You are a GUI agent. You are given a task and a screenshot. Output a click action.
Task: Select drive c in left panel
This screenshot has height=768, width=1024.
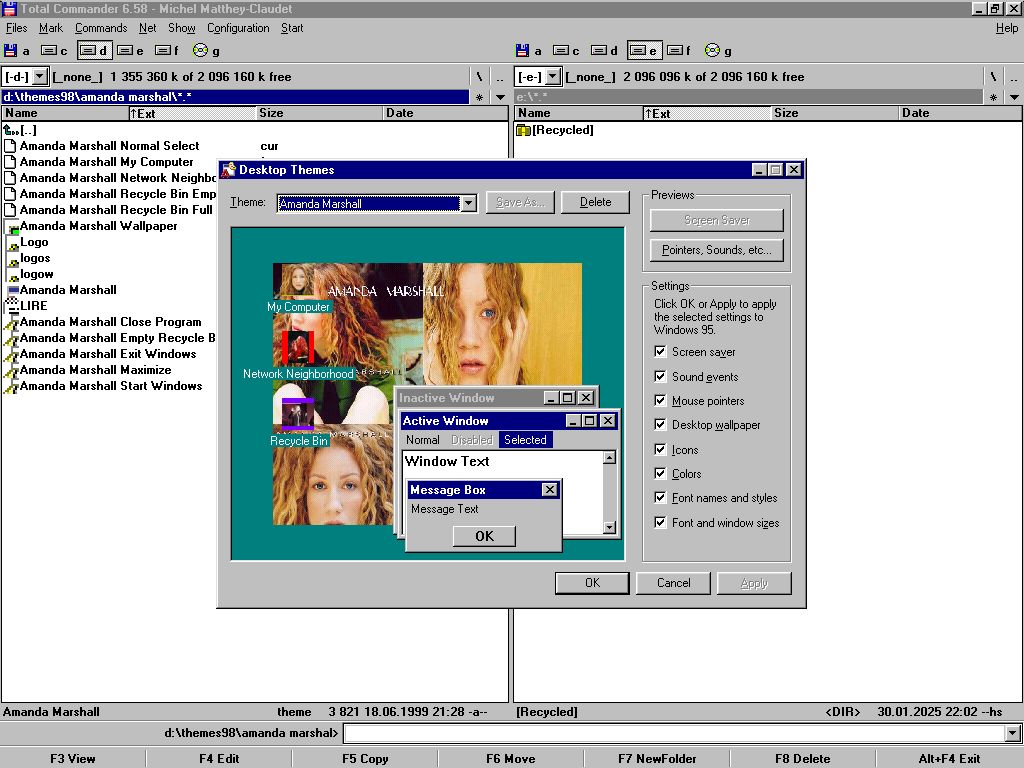[54, 50]
